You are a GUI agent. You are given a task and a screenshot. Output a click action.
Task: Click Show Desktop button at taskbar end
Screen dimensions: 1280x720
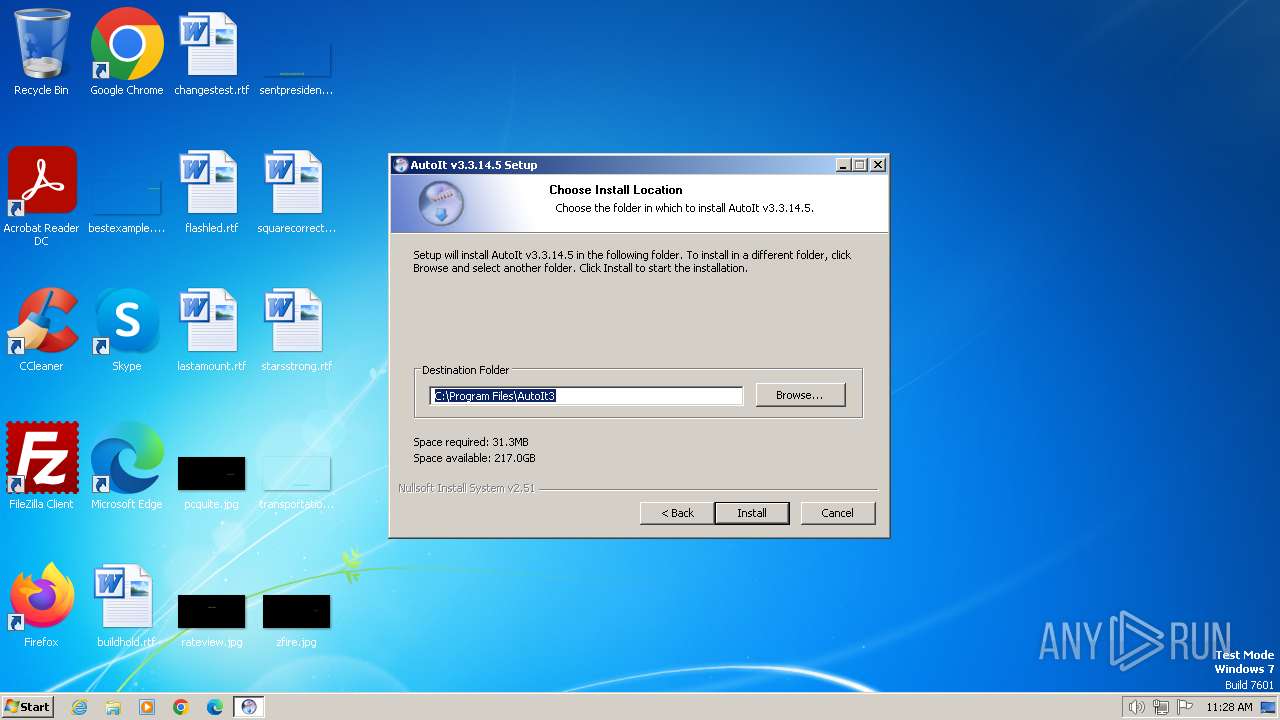tap(1269, 707)
